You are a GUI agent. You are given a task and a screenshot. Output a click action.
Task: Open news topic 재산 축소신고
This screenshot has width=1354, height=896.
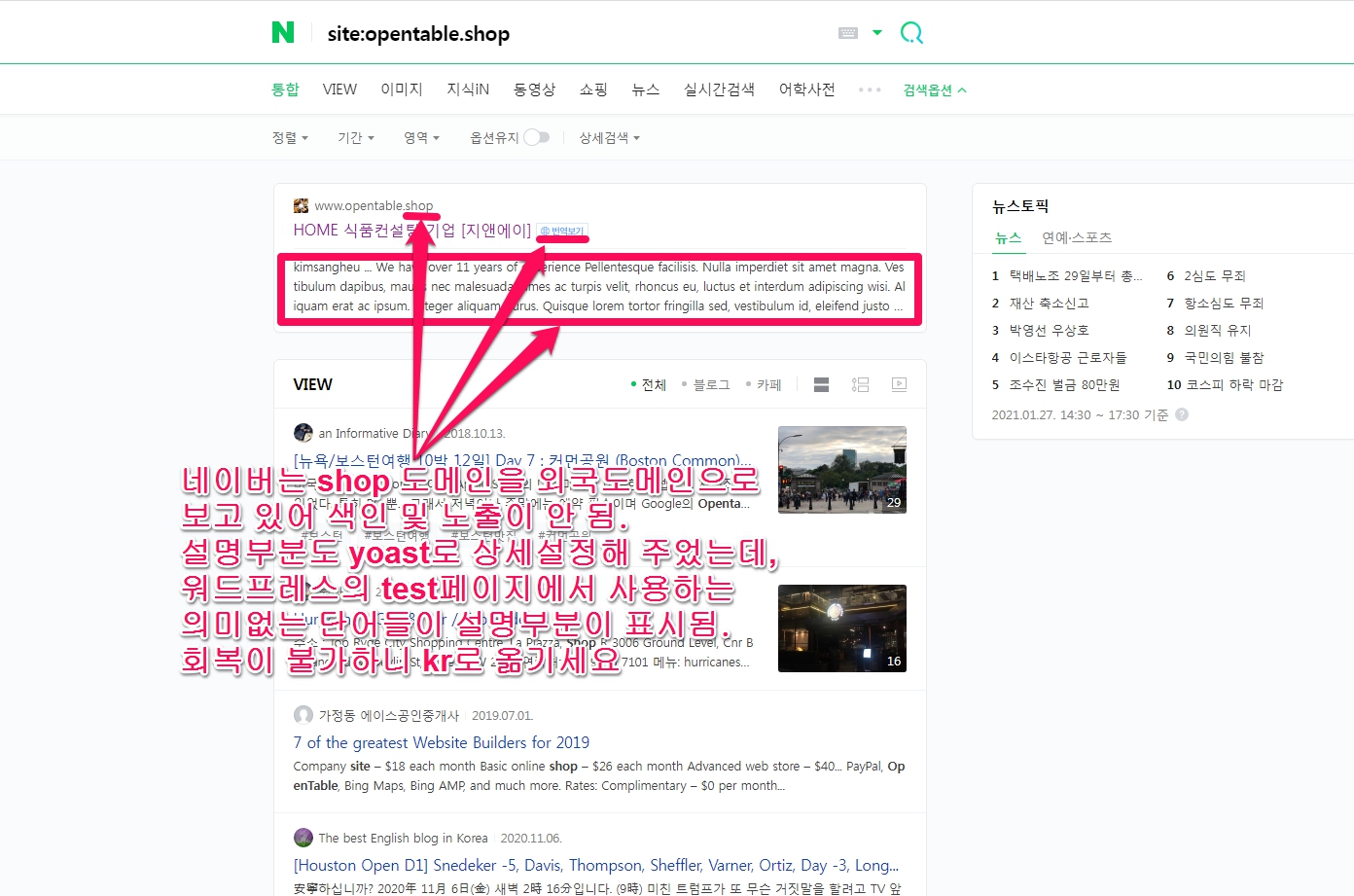[1049, 304]
